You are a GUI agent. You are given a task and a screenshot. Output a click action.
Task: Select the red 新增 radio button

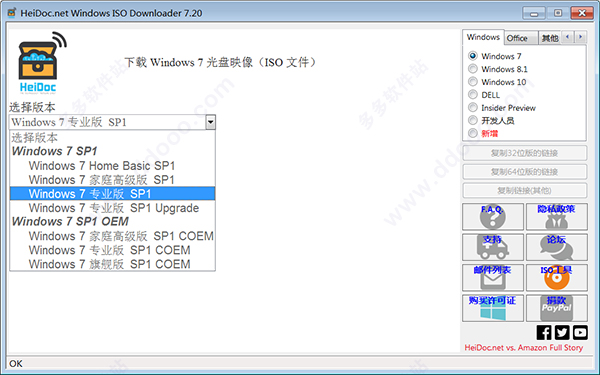click(473, 133)
